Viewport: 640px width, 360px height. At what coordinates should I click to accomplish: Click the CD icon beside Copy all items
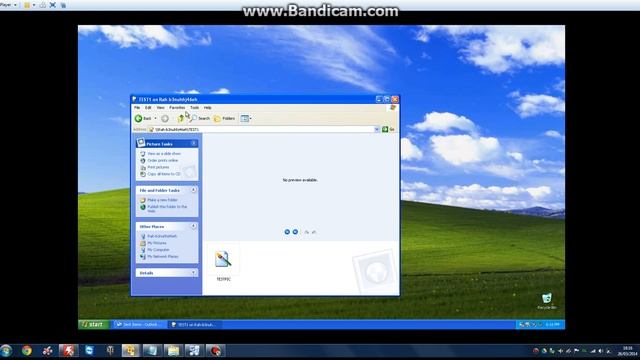point(143,174)
